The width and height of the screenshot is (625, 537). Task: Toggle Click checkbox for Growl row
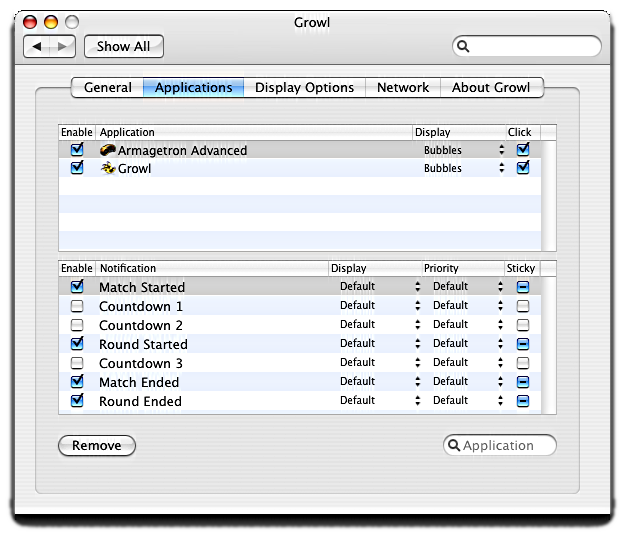coord(523,168)
